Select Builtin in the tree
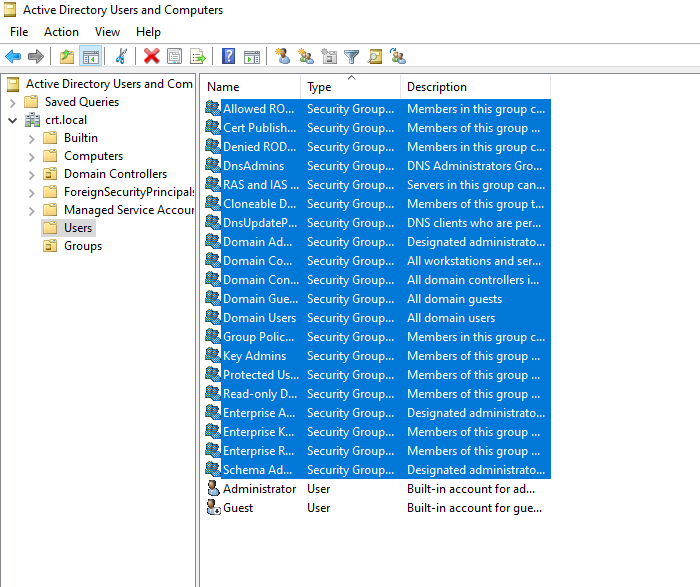The height and width of the screenshot is (587, 700). (x=81, y=137)
